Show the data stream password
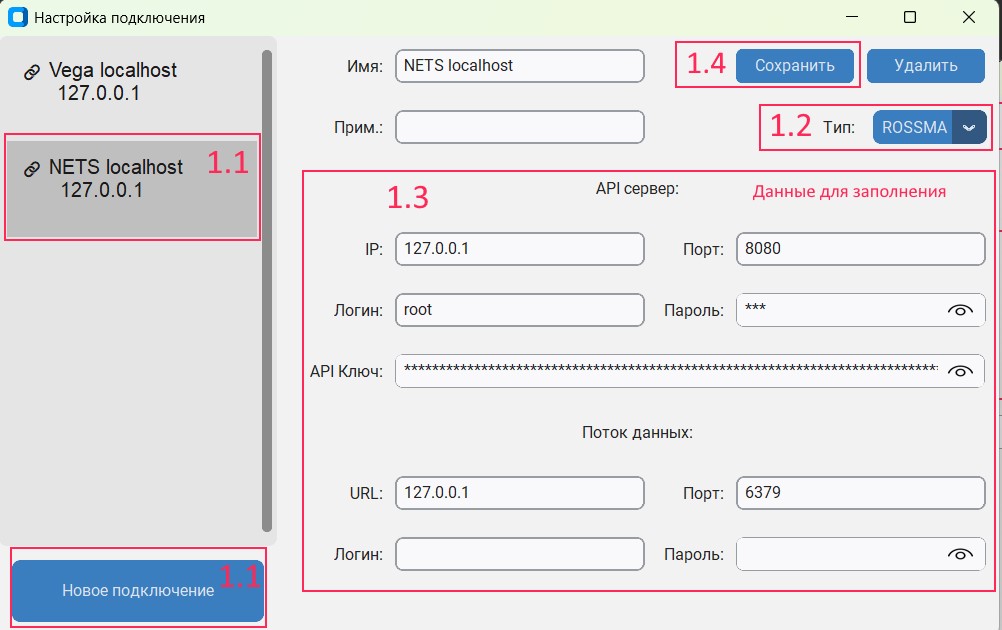1002x630 pixels. (x=959, y=555)
